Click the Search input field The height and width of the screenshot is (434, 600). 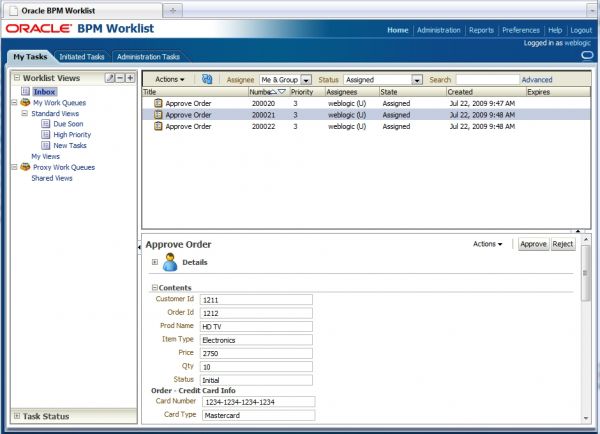[x=488, y=80]
